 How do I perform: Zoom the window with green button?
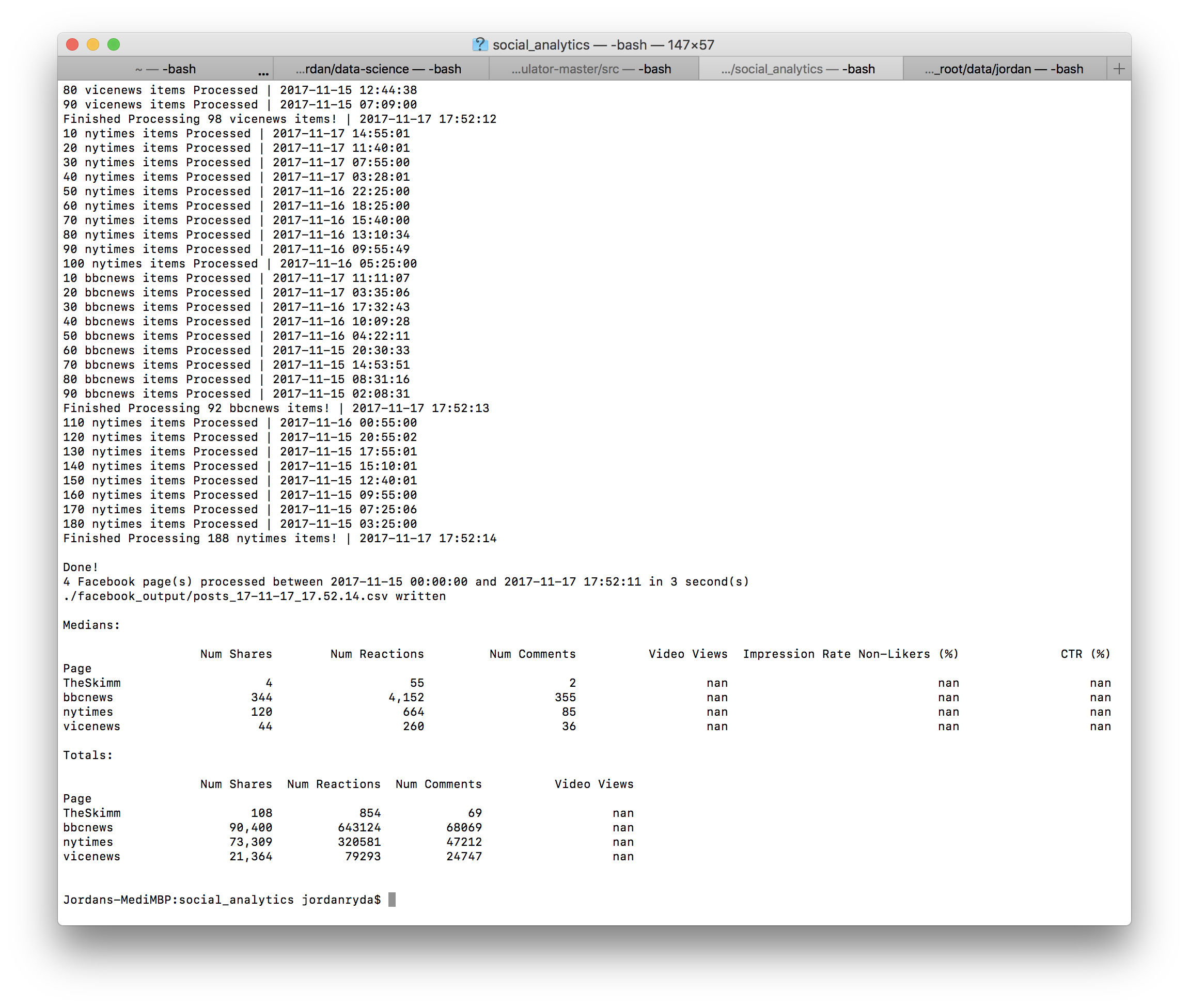click(114, 44)
